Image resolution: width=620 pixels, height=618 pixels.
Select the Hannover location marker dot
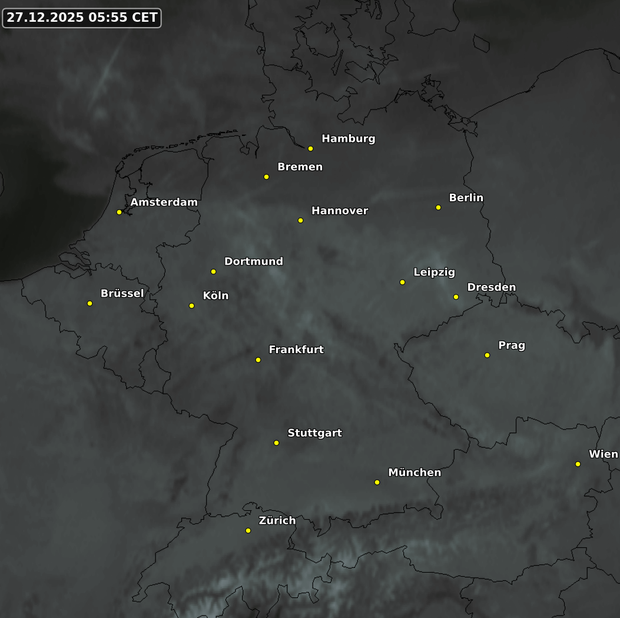click(300, 220)
